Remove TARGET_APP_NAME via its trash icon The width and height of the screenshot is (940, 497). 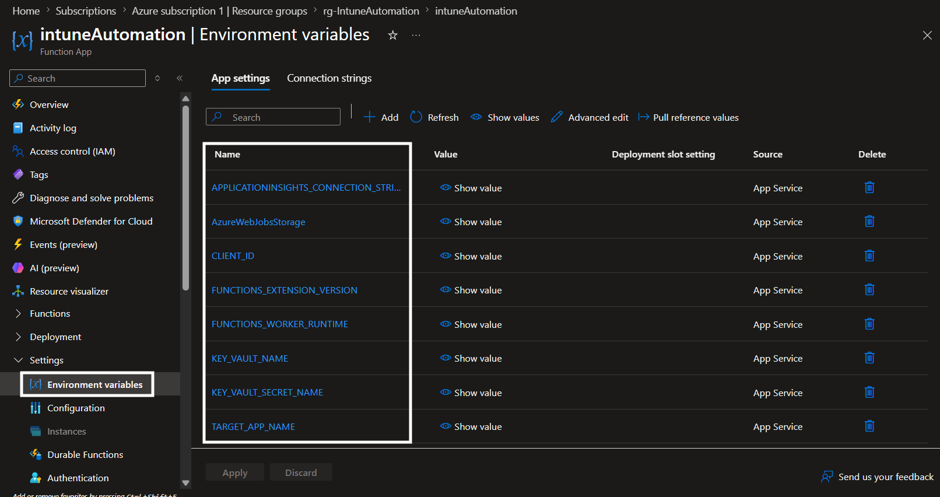coord(869,426)
